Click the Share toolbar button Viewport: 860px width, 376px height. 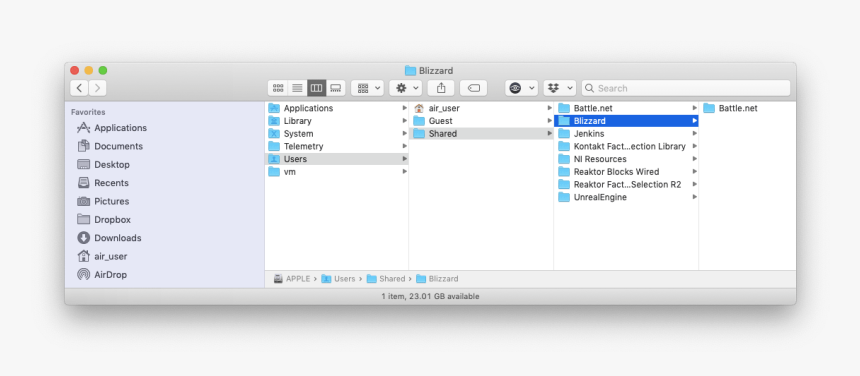click(x=441, y=88)
